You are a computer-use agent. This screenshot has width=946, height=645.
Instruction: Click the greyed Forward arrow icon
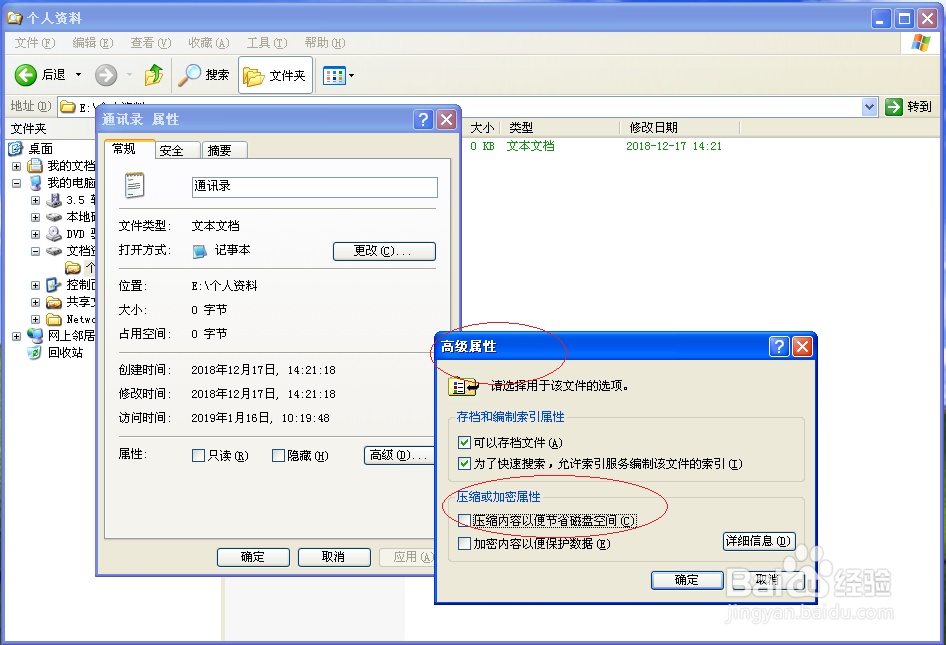point(106,75)
